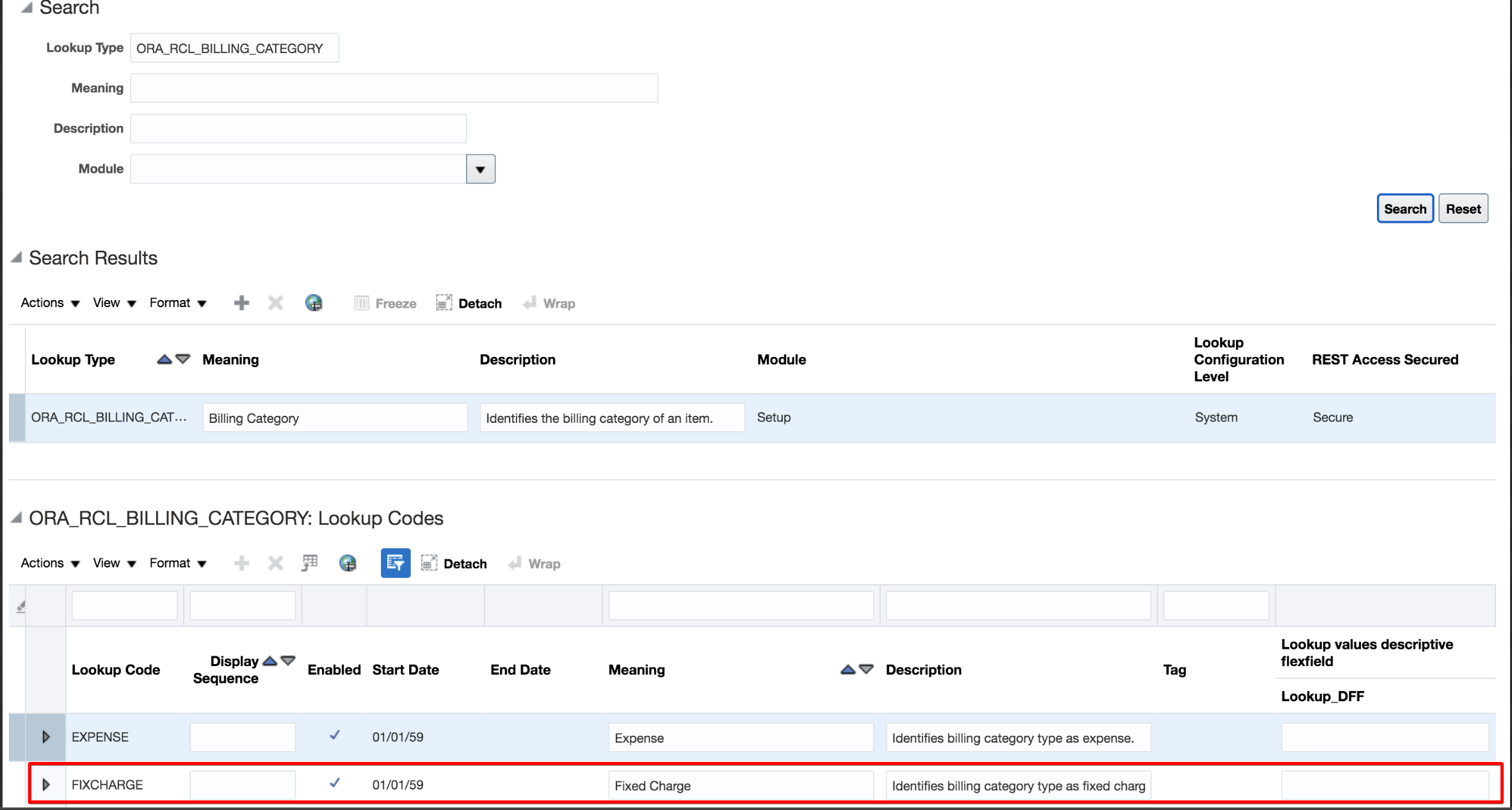Toggle Enabled checkmark for EXPENSE row
The width and height of the screenshot is (1512, 810).
(x=334, y=735)
